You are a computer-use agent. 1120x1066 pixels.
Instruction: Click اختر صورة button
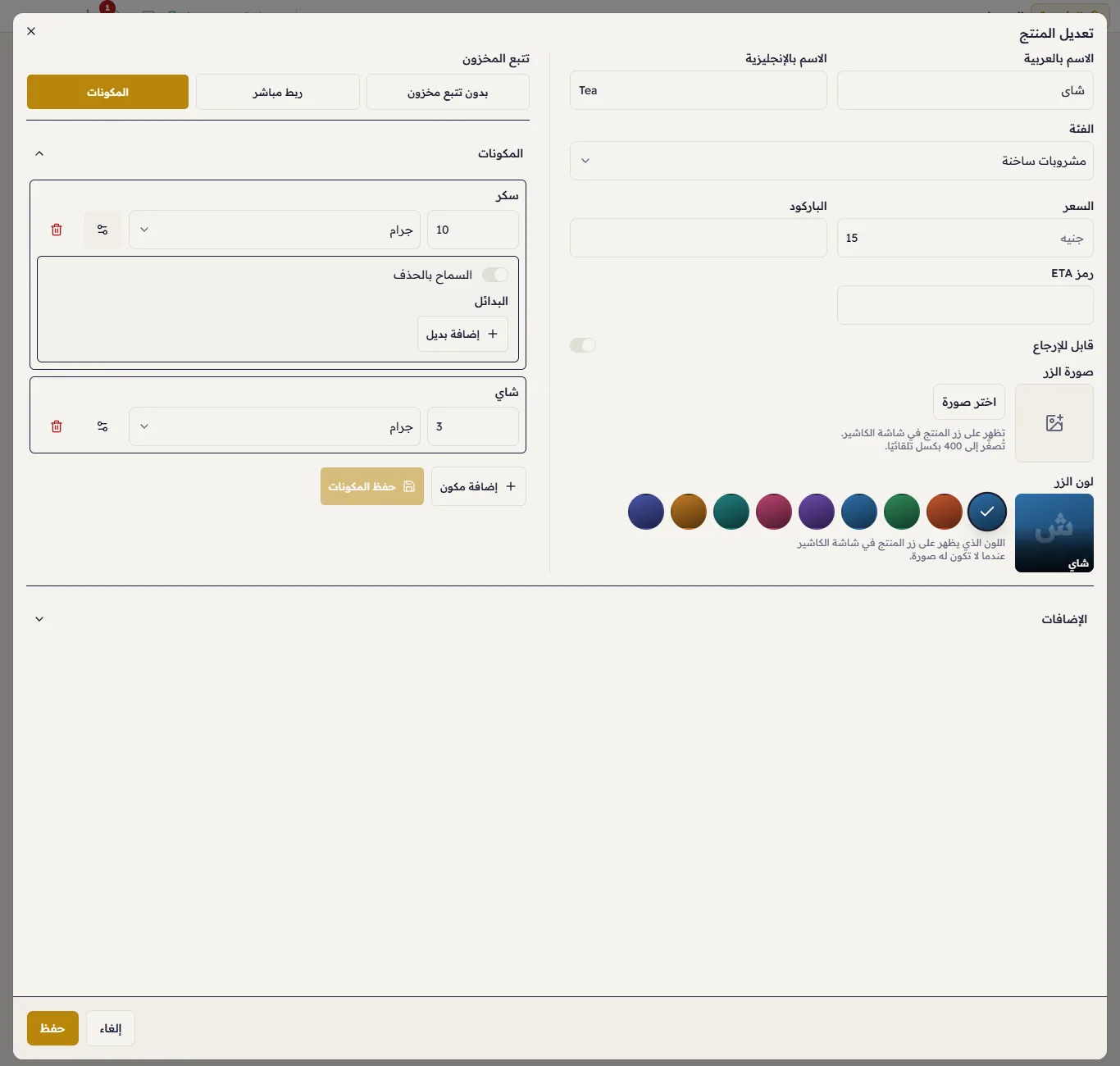(x=969, y=402)
